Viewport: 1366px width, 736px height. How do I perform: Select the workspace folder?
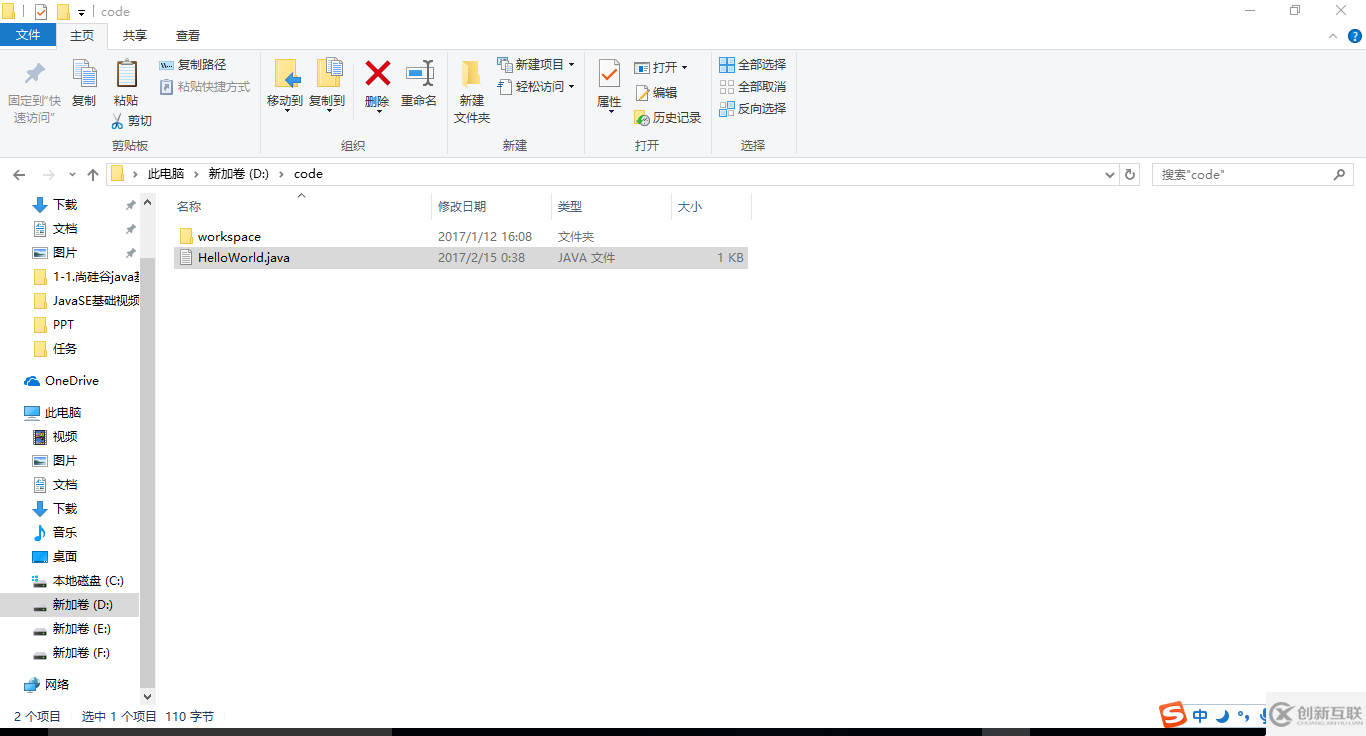pos(229,237)
